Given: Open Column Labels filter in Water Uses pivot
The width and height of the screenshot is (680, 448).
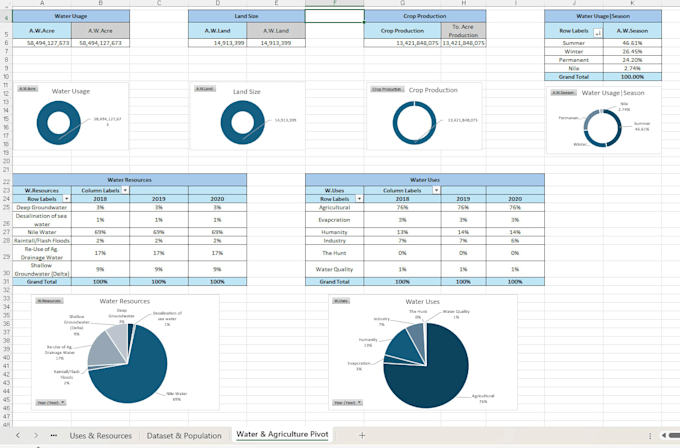Looking at the screenshot, I should 436,190.
